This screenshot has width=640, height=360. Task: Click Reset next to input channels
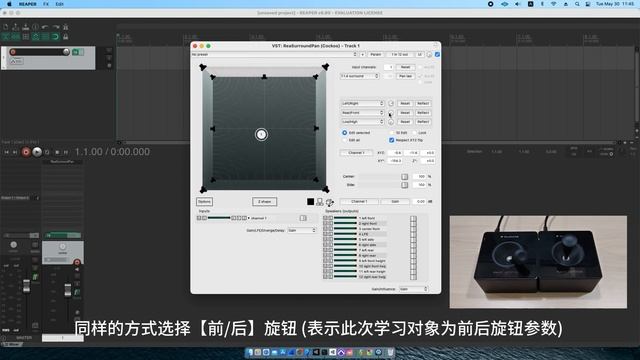(x=405, y=67)
